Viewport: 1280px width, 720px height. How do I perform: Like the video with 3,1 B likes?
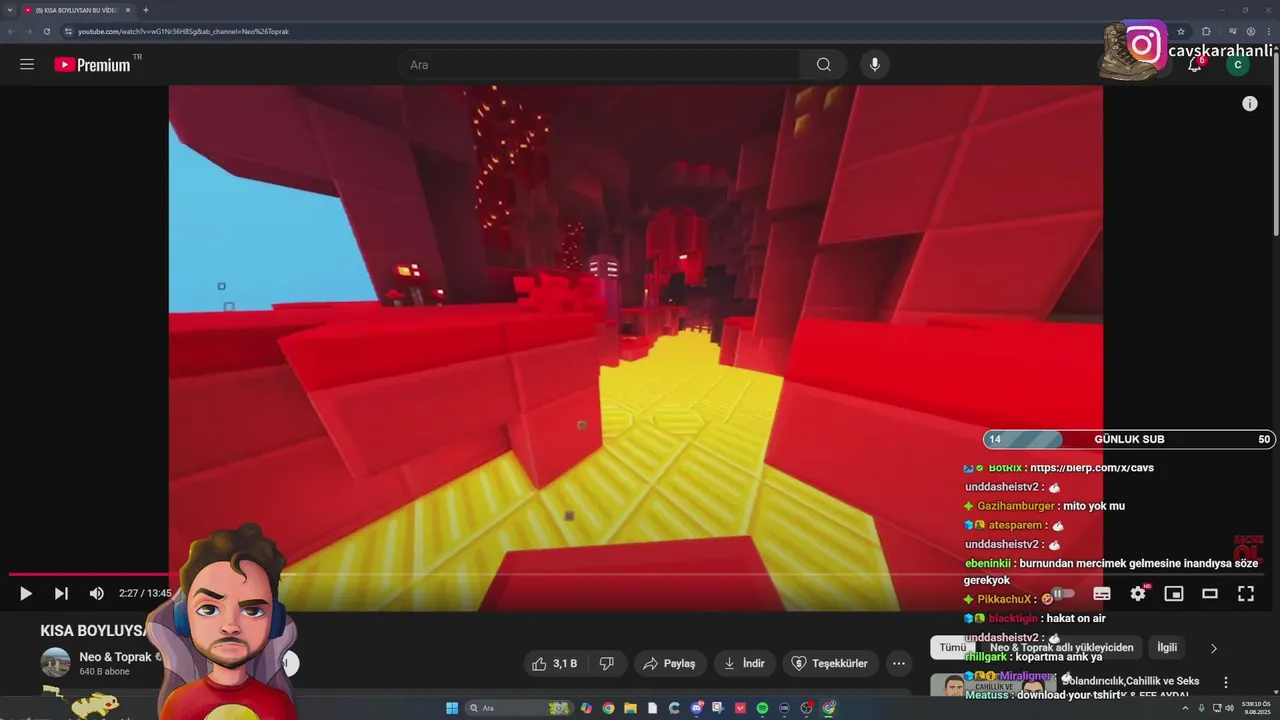pos(555,663)
